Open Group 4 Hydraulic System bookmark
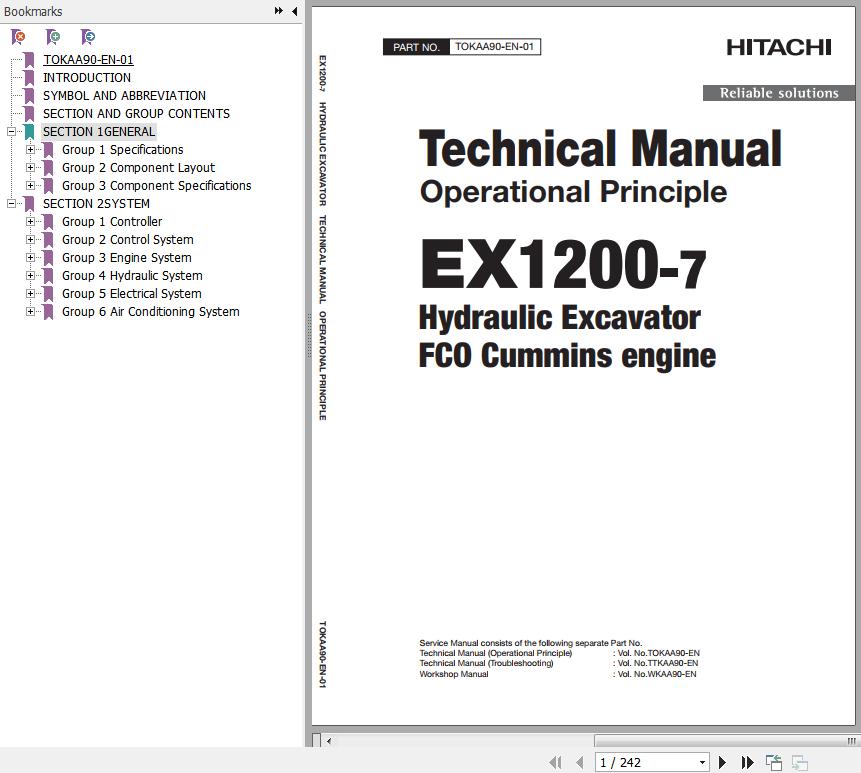Viewport: 861px width, 773px height. [x=132, y=276]
